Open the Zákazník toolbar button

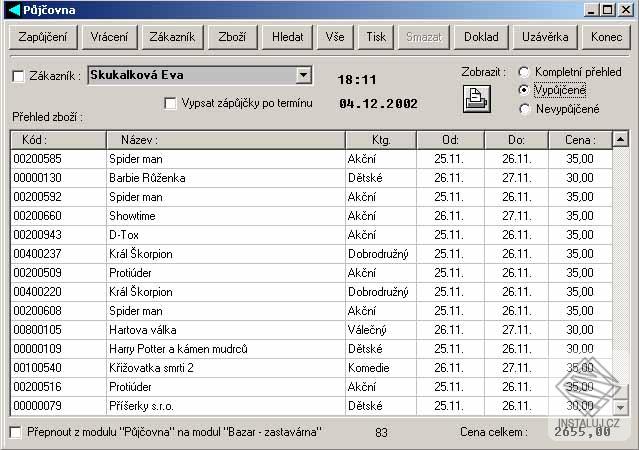click(x=172, y=37)
